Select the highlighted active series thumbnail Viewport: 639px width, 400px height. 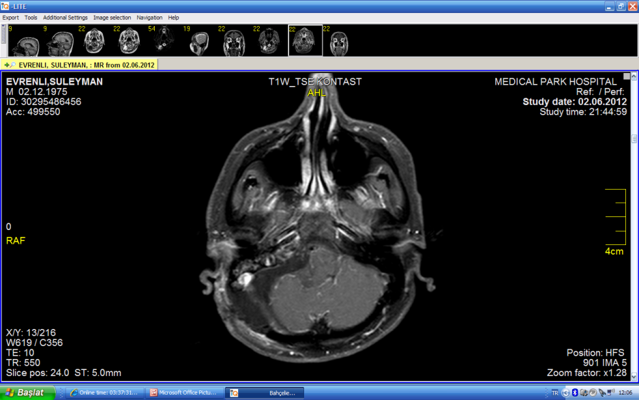305,40
